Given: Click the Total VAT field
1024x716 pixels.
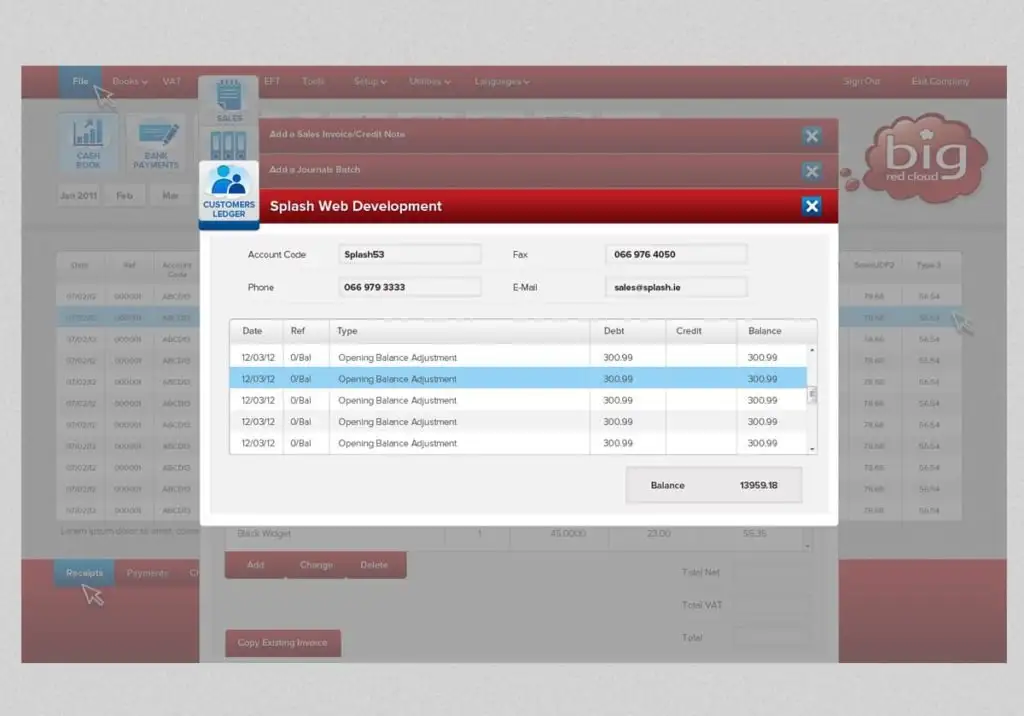Looking at the screenshot, I should pos(771,605).
